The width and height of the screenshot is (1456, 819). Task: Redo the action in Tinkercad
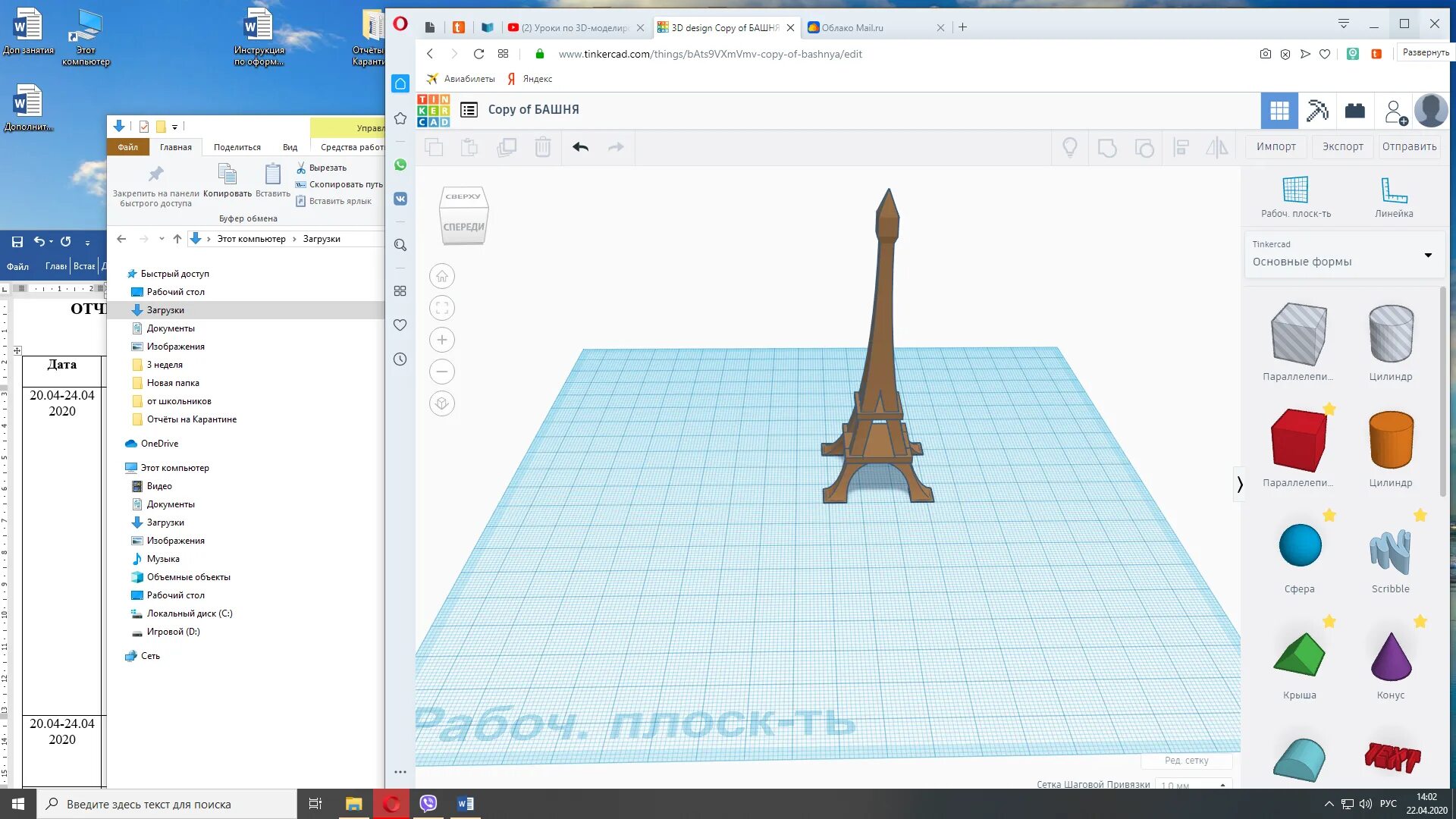click(x=616, y=147)
